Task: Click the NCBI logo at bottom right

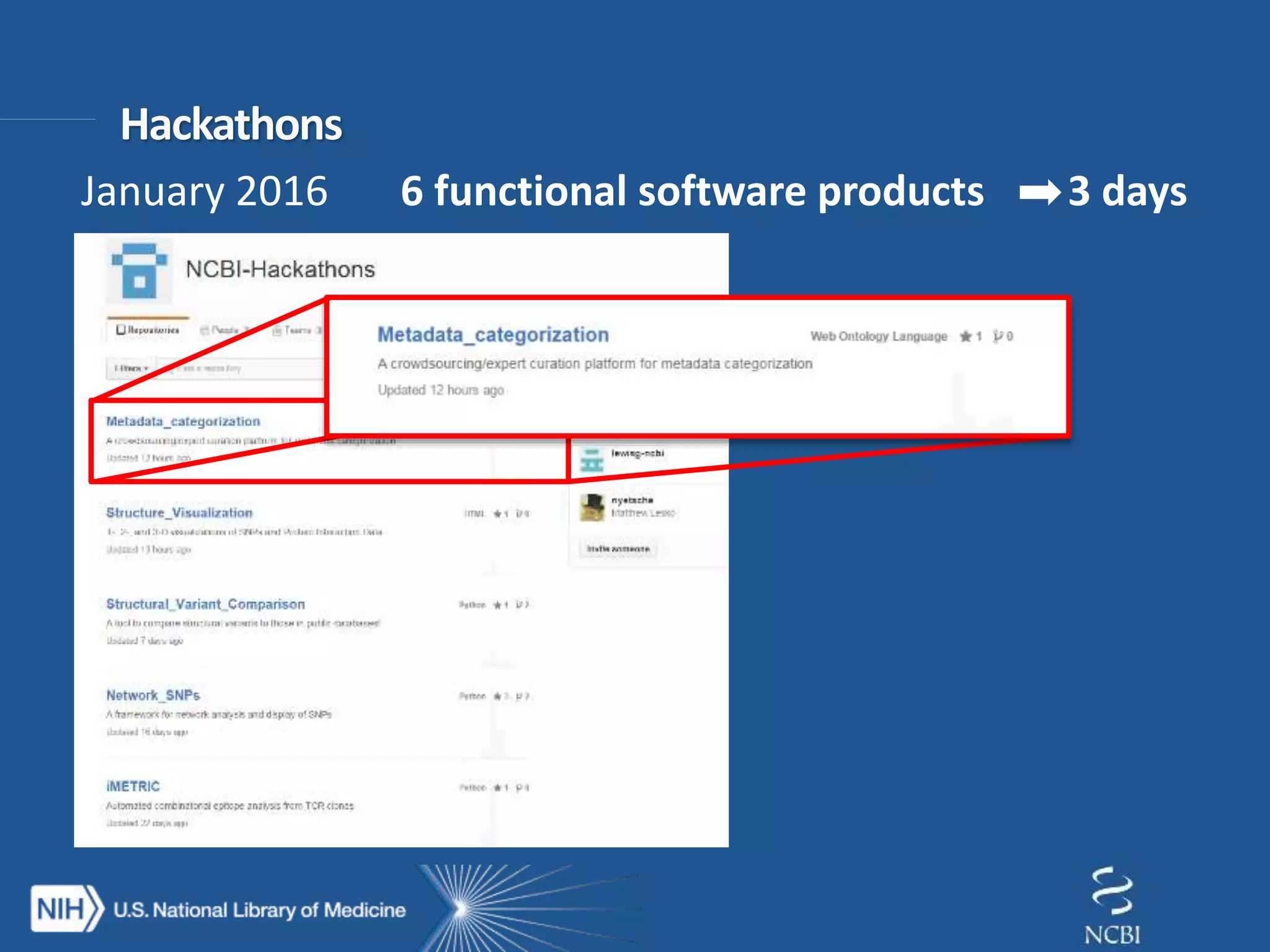Action: point(1112,906)
